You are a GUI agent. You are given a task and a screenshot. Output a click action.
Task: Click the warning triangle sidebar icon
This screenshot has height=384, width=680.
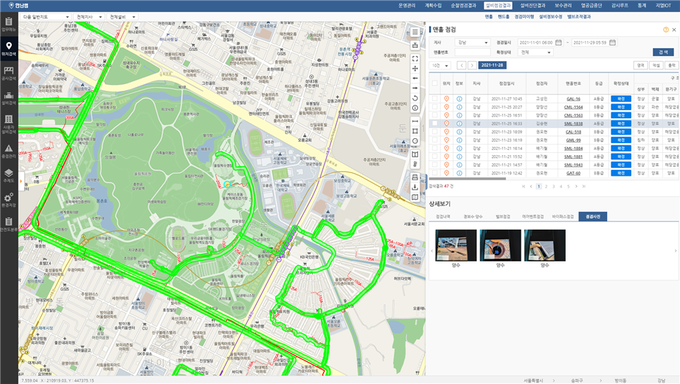(9, 151)
